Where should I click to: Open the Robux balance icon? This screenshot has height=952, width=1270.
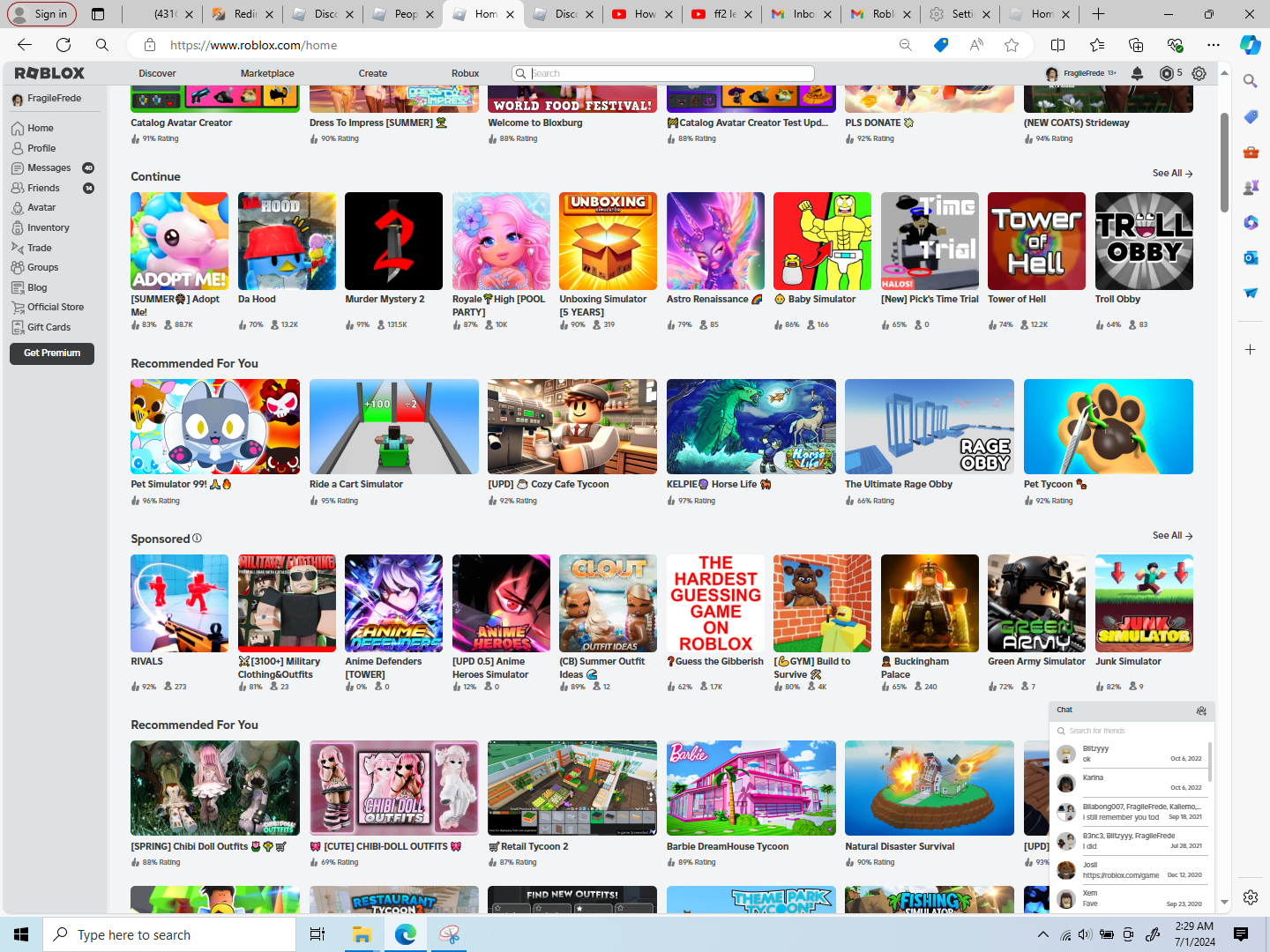(1167, 73)
